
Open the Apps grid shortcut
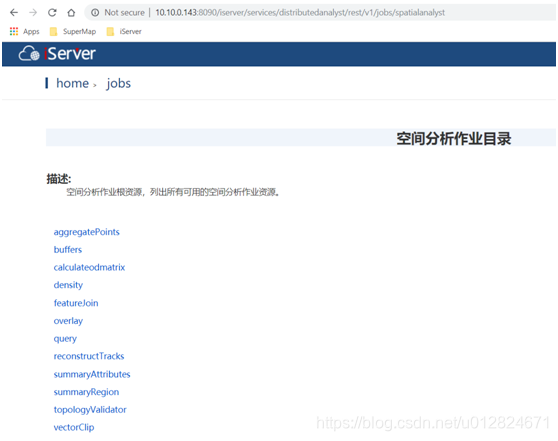24,32
